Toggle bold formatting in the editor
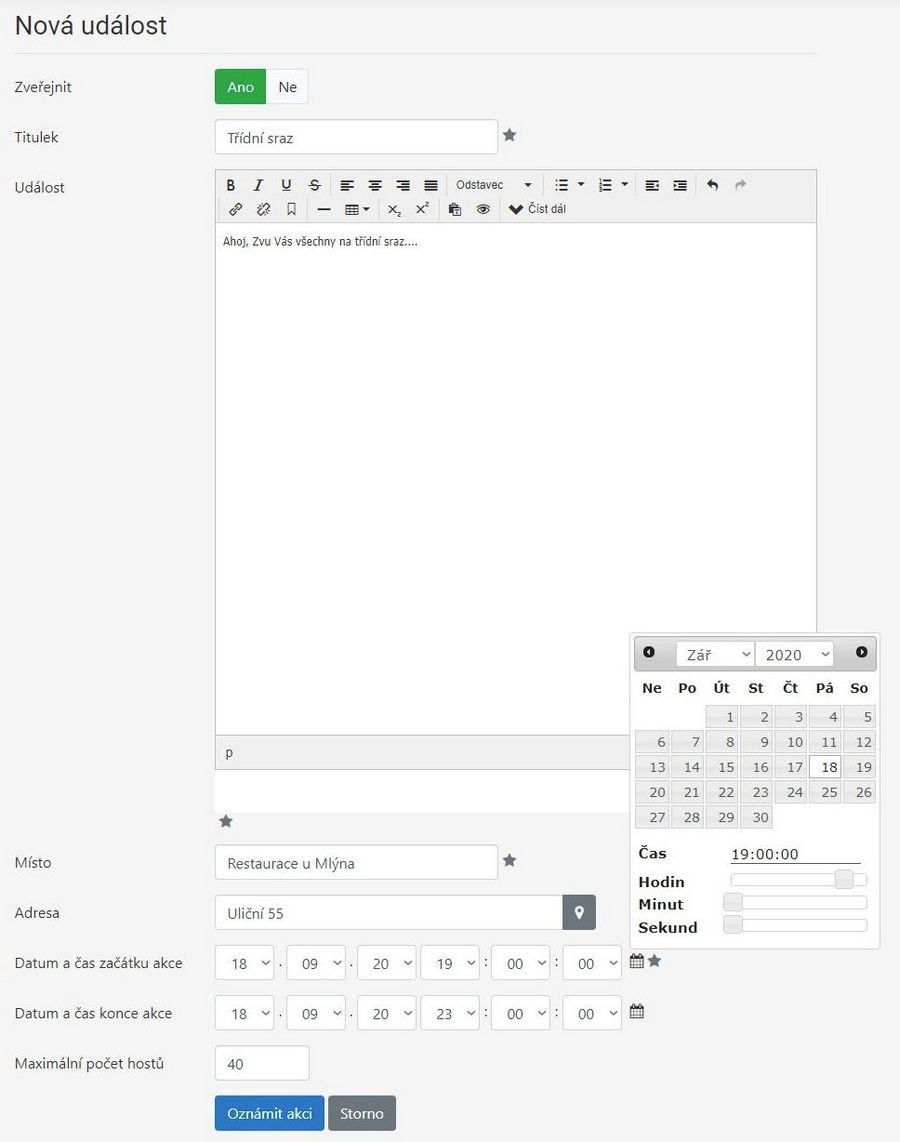 pos(231,185)
